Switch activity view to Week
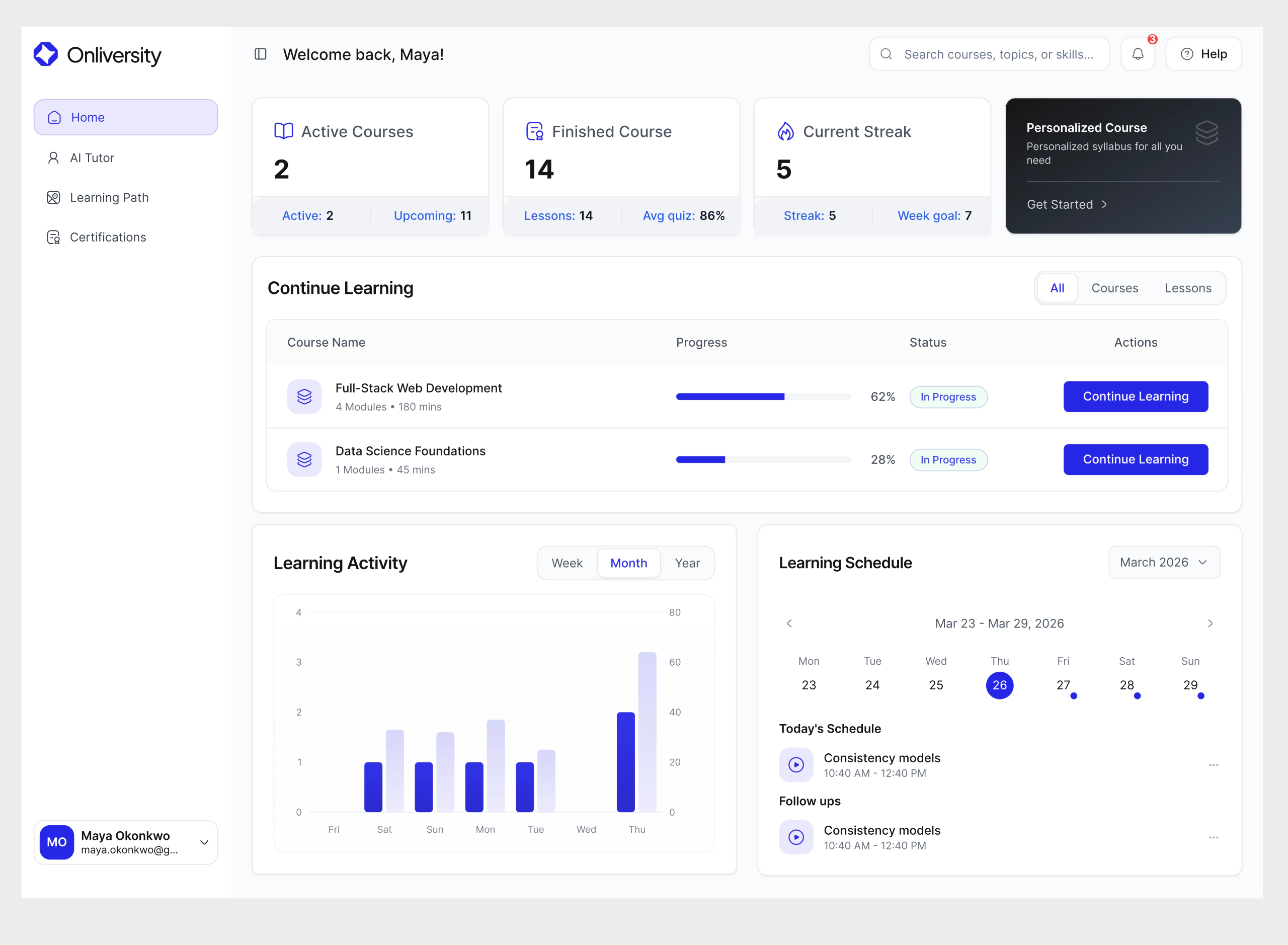 pos(567,563)
